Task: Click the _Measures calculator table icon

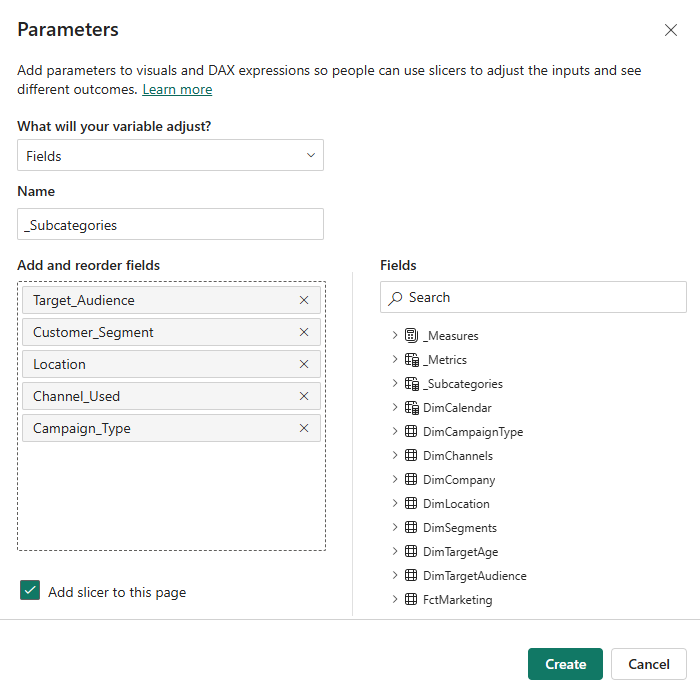Action: (x=411, y=336)
